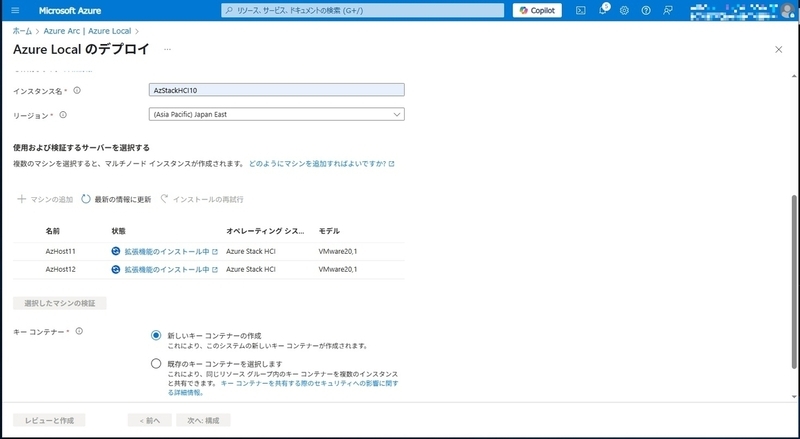Open the リージョン dropdown Japan East
The image size is (800, 439).
(x=277, y=114)
